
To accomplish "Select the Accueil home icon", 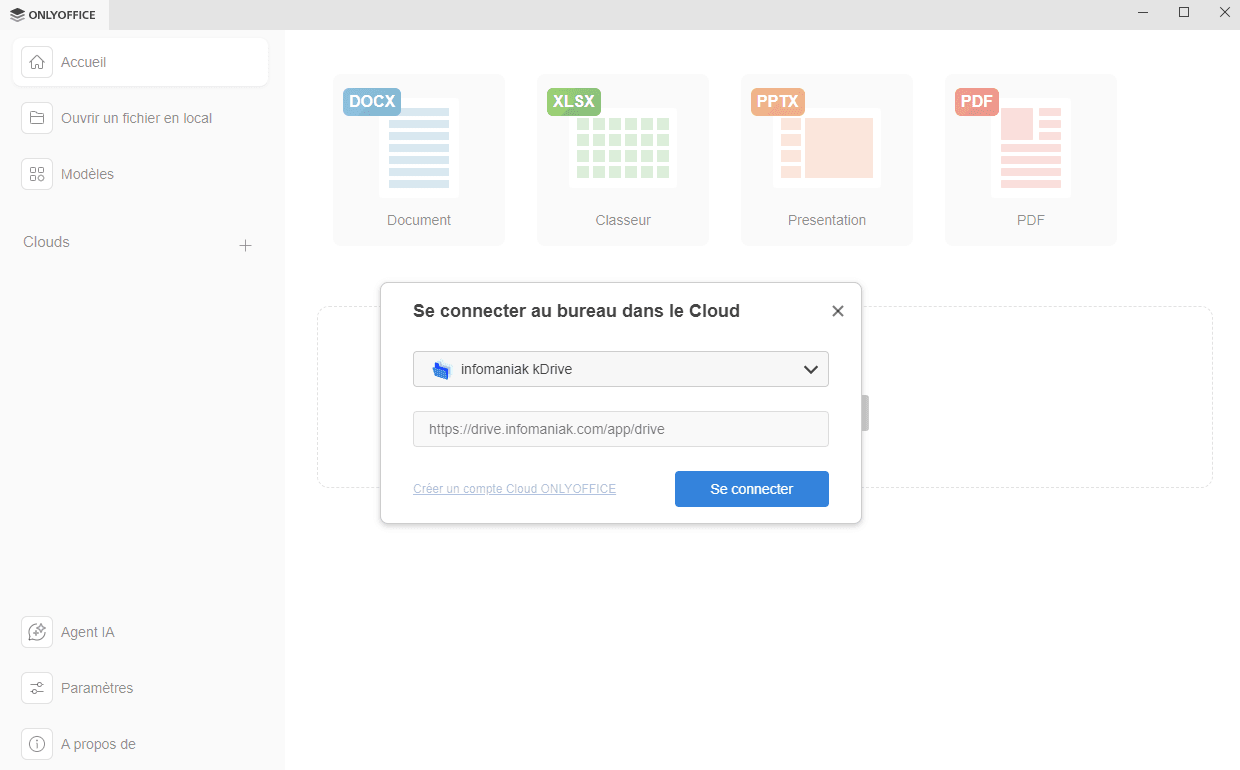I will (36, 61).
